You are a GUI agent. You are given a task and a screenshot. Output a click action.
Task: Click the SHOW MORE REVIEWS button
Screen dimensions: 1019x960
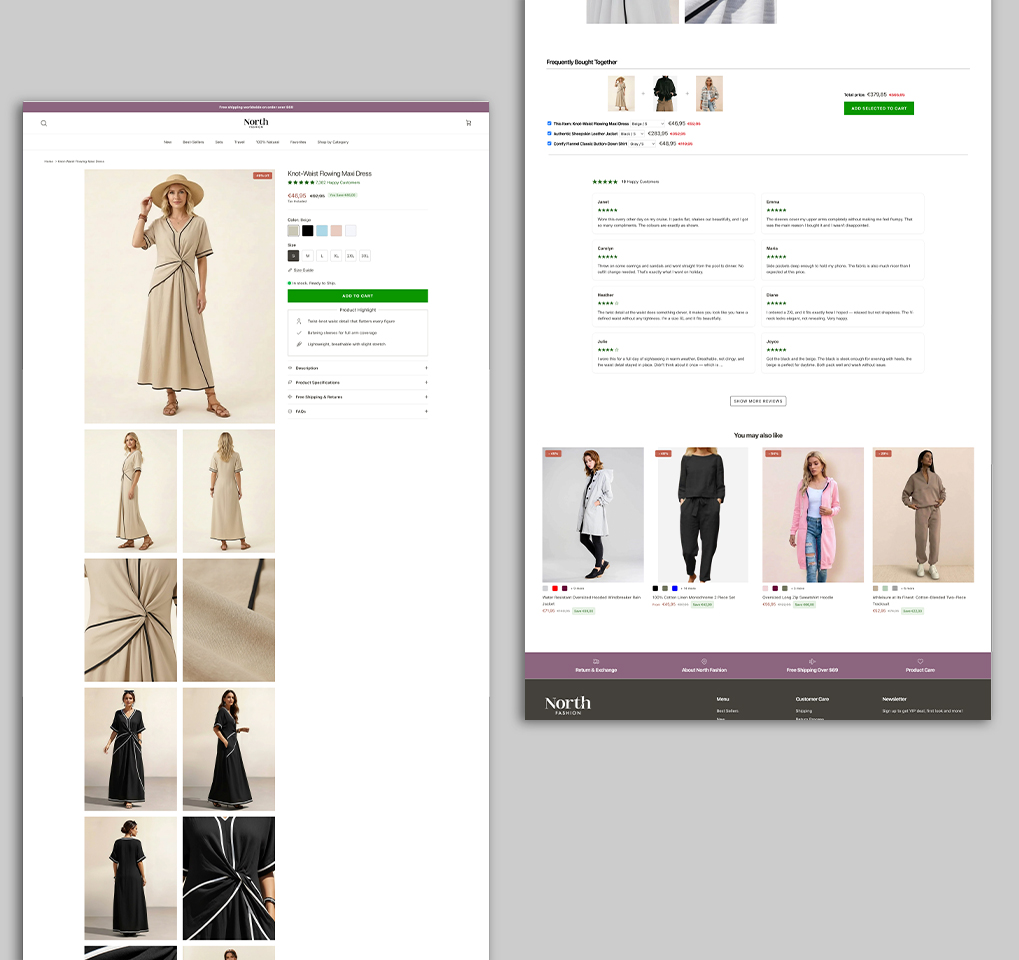pos(758,401)
